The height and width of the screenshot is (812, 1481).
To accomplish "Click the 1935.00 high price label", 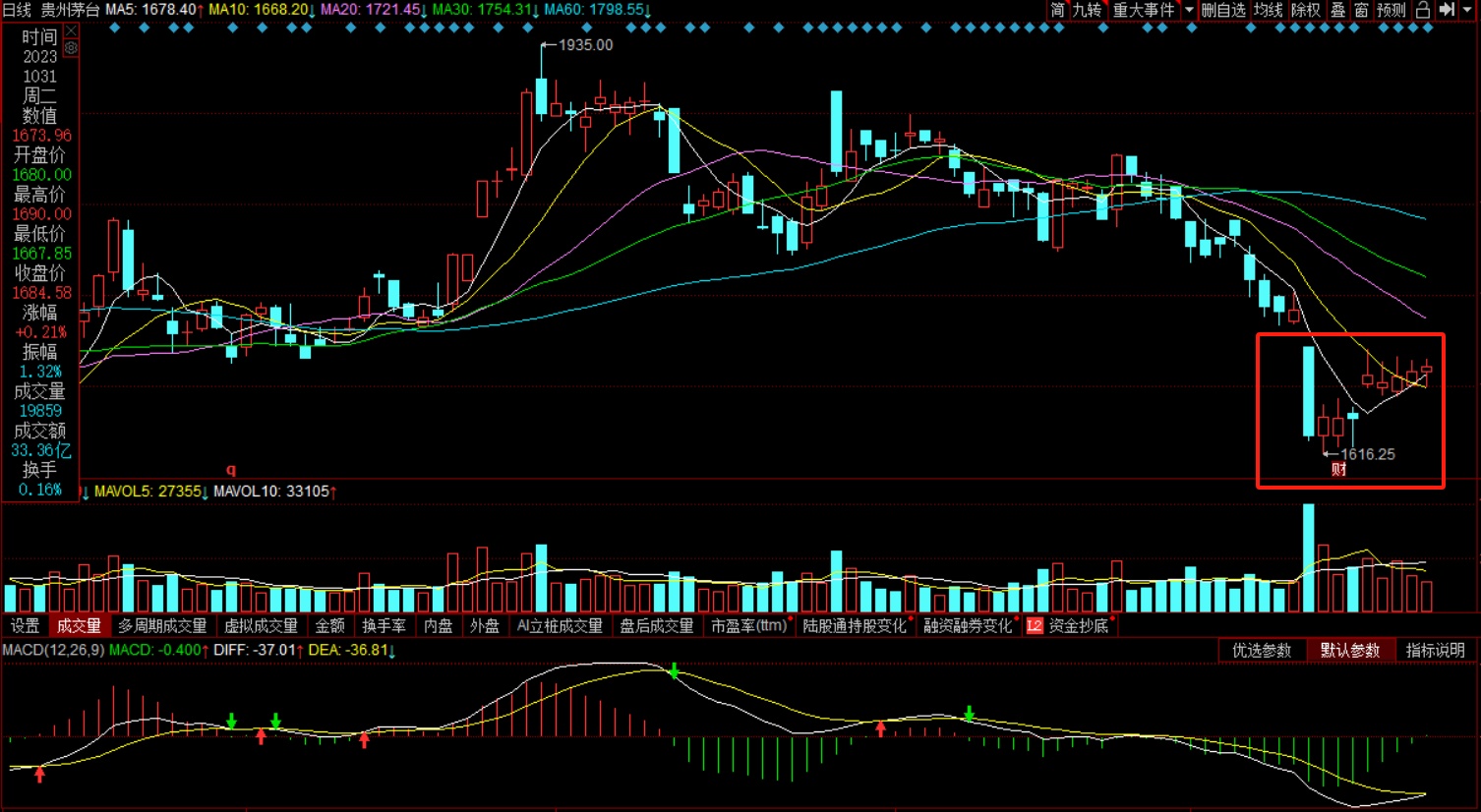I will [x=585, y=45].
